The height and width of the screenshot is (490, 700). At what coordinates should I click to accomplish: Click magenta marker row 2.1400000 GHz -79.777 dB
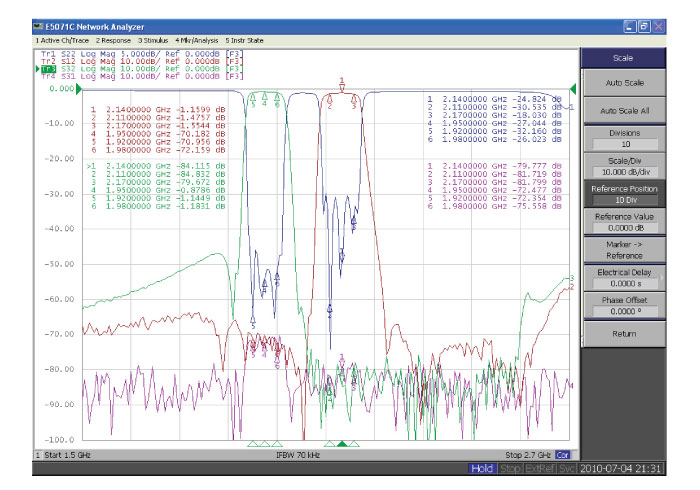[494, 166]
